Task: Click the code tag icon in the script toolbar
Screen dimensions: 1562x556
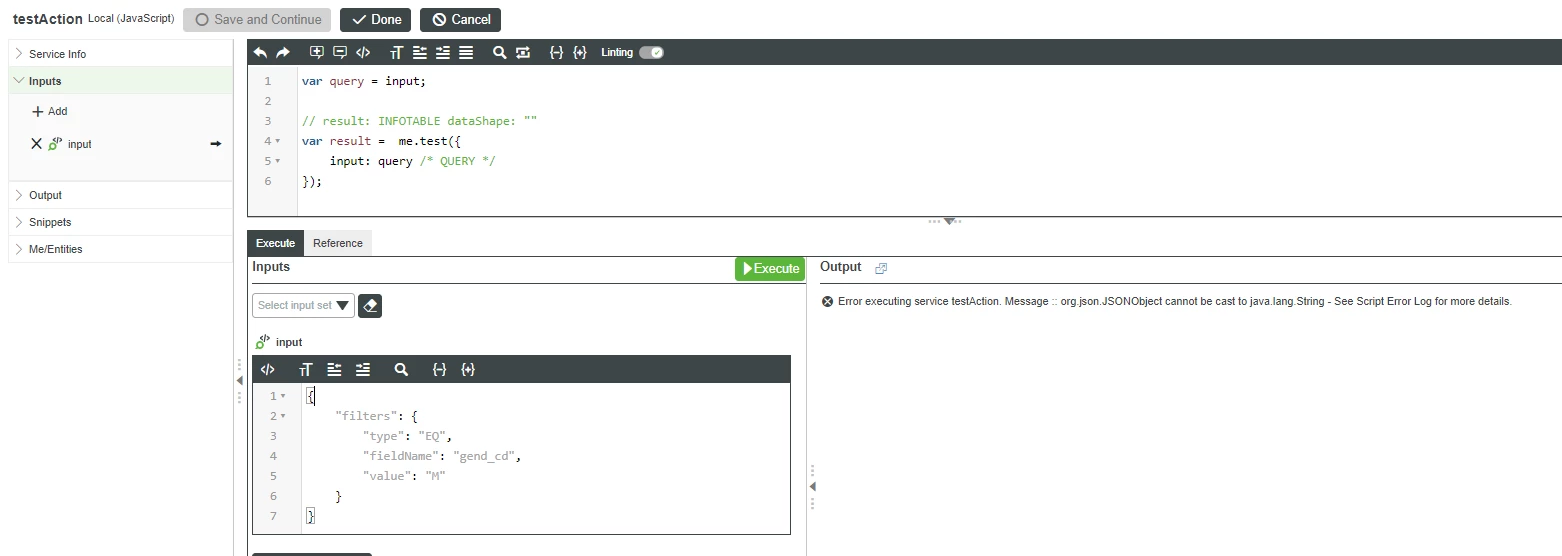Action: point(363,53)
